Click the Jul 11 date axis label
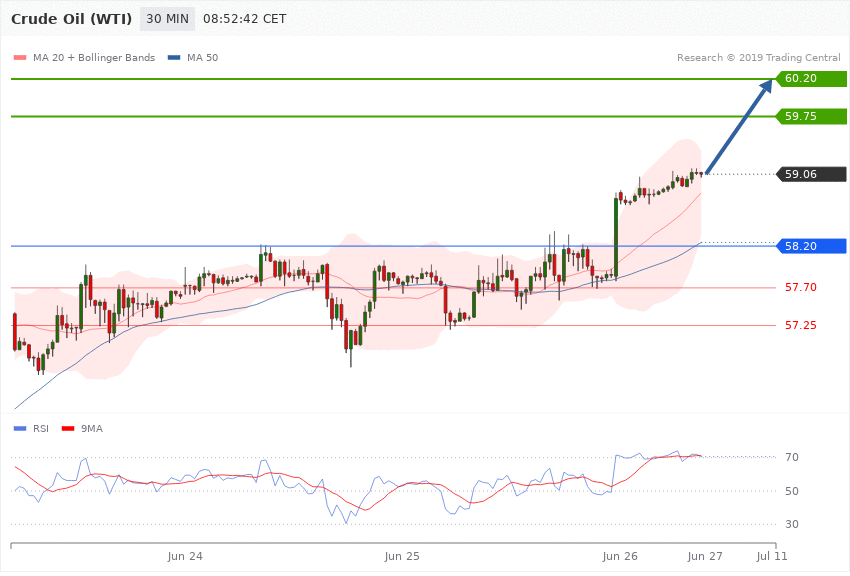The width and height of the screenshot is (850, 576). pyautogui.click(x=772, y=556)
